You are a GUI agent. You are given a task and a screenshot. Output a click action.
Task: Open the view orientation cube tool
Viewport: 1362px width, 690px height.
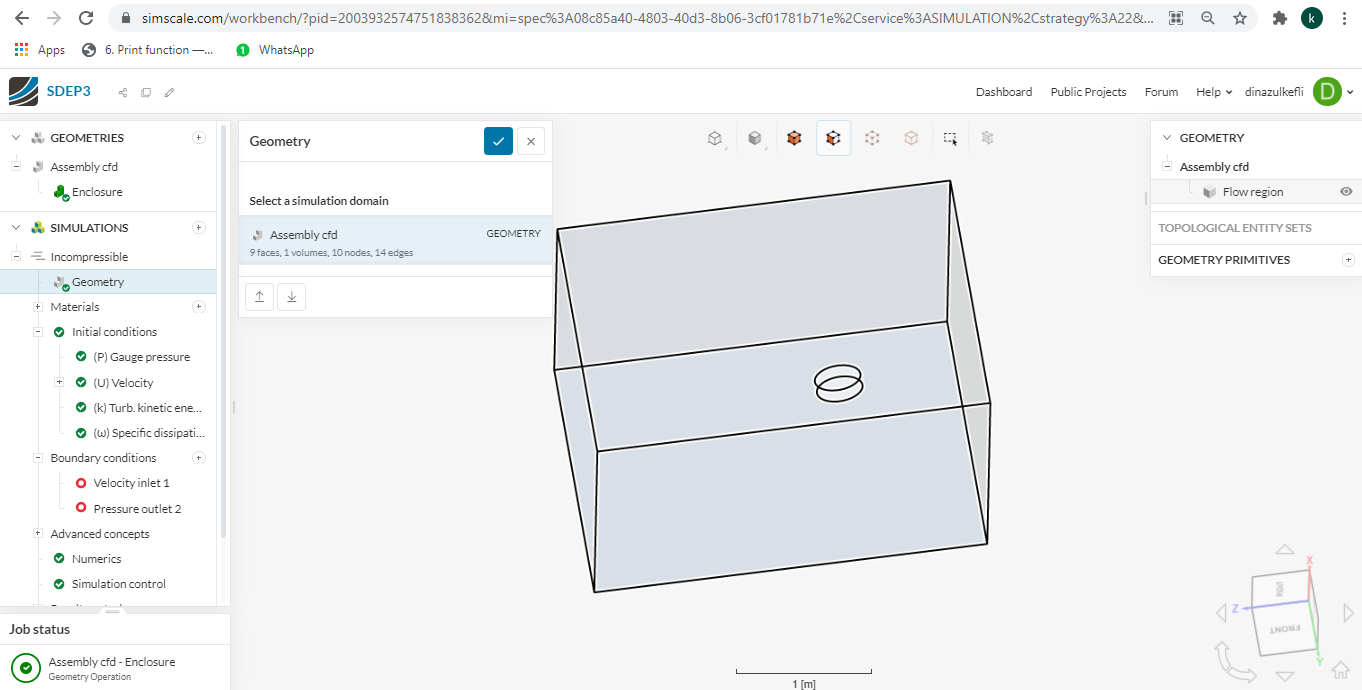pyautogui.click(x=716, y=138)
